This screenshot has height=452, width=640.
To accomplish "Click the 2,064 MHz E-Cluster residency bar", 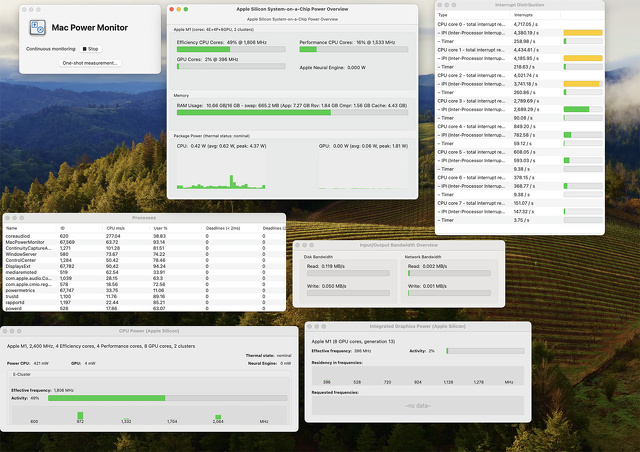I will 218,417.
